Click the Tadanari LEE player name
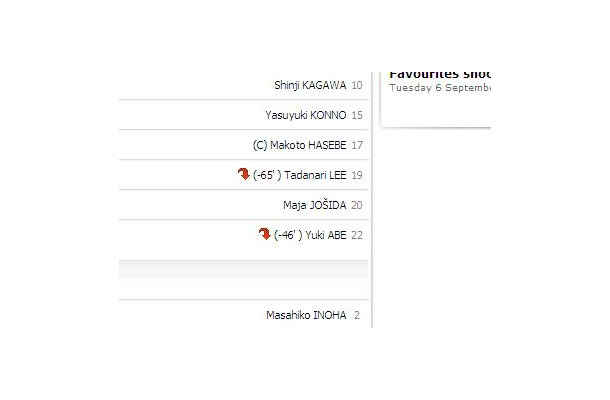 pyautogui.click(x=315, y=175)
